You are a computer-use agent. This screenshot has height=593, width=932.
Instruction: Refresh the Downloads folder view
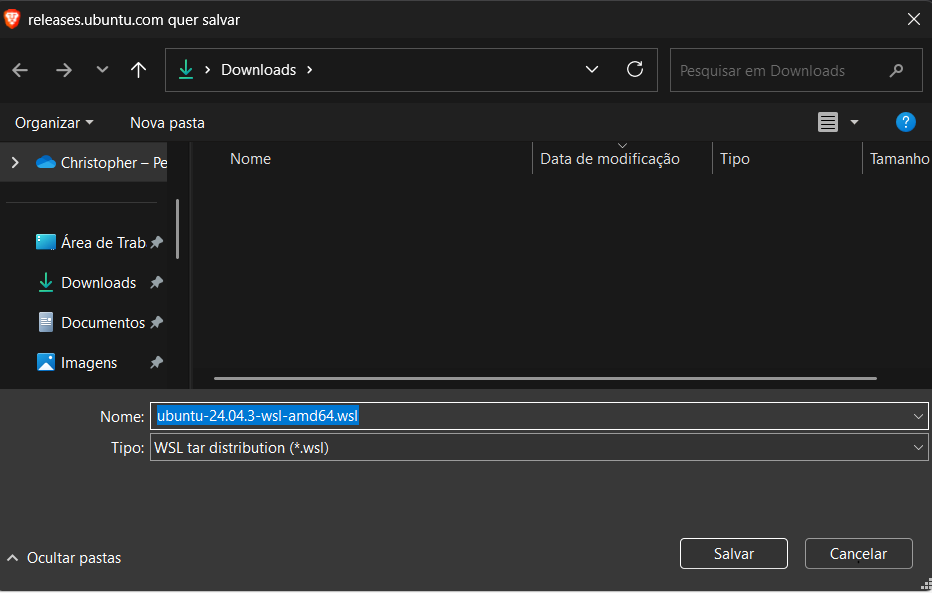click(x=635, y=70)
